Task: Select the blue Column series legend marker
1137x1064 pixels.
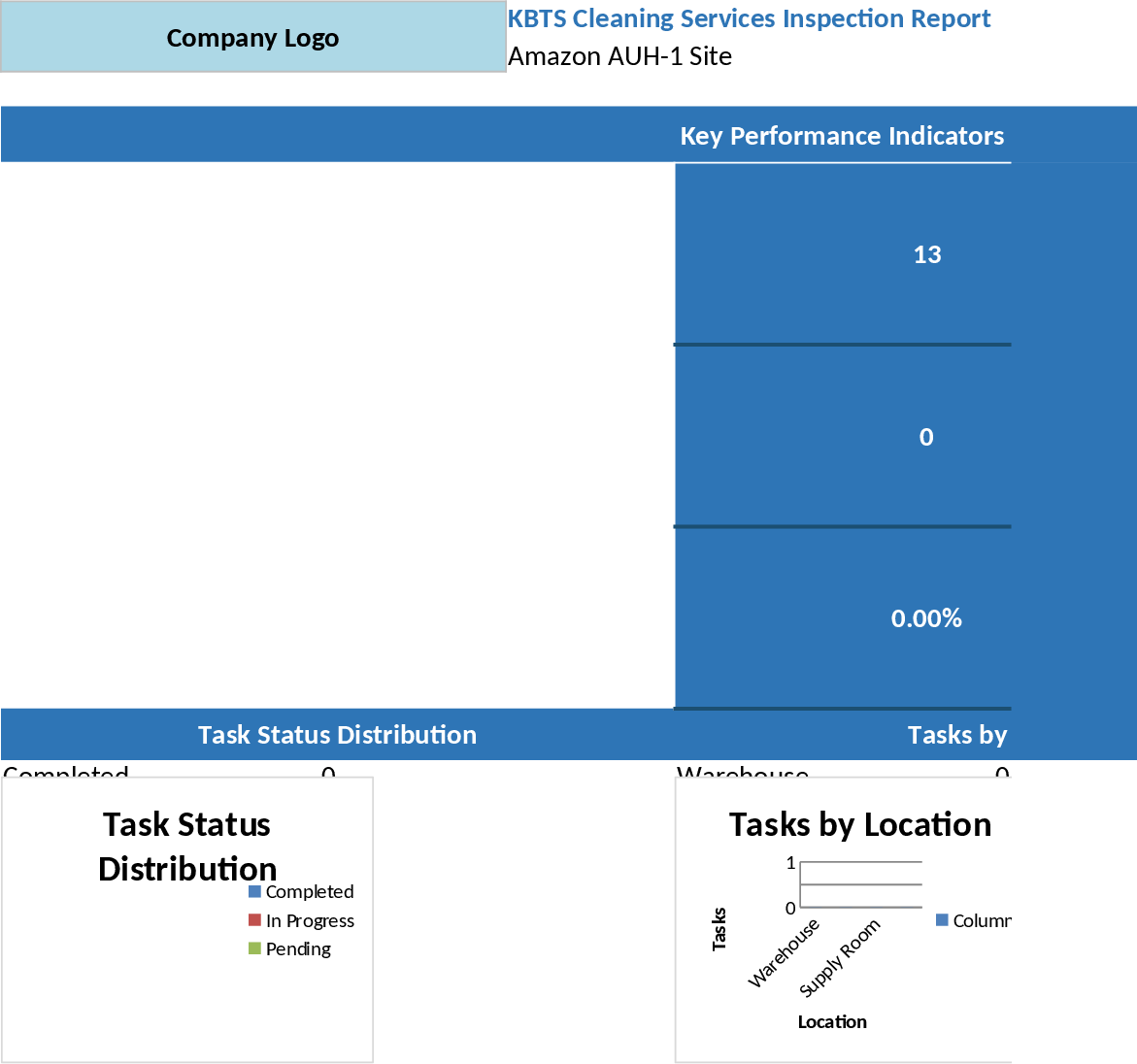Action: tap(940, 919)
